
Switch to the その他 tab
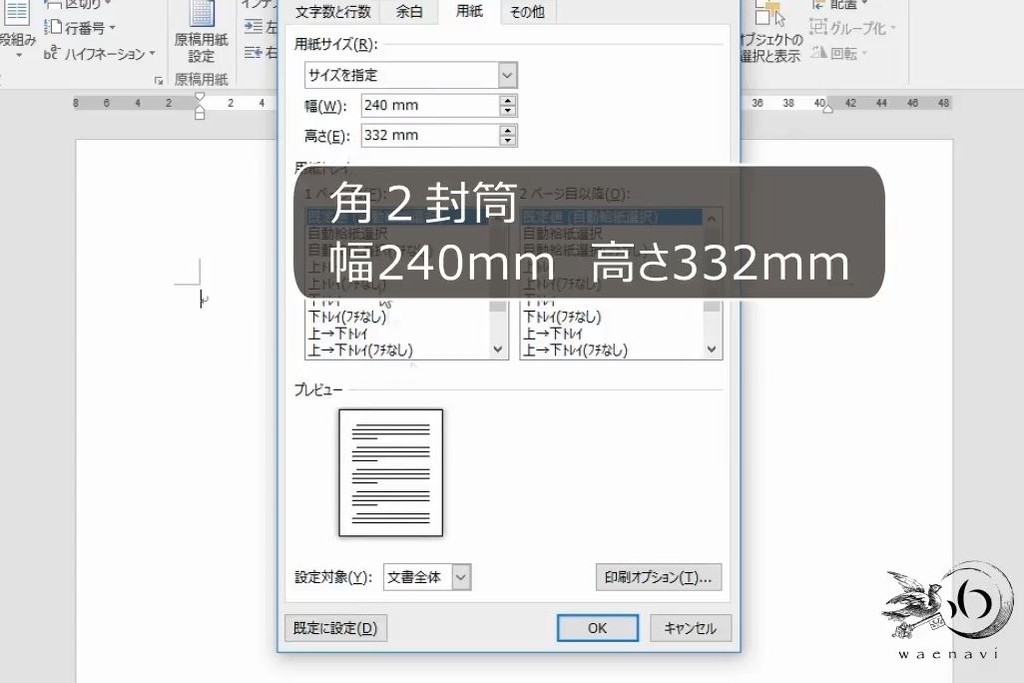tap(527, 12)
